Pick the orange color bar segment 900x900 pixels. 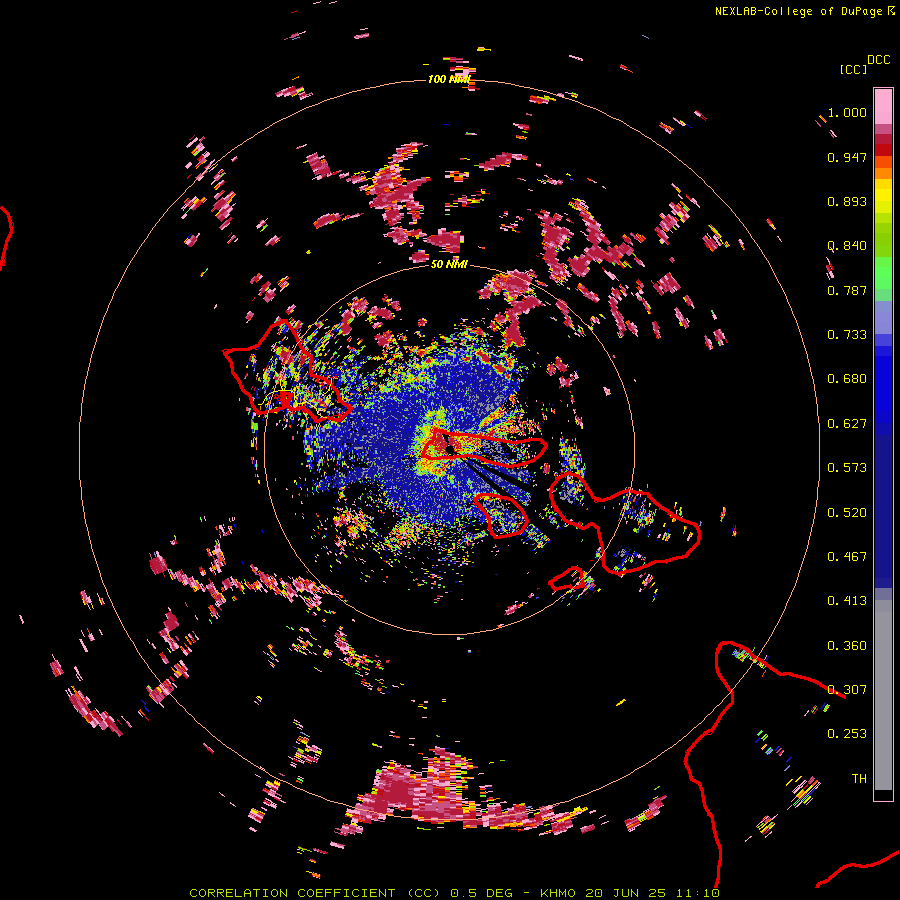click(x=883, y=173)
